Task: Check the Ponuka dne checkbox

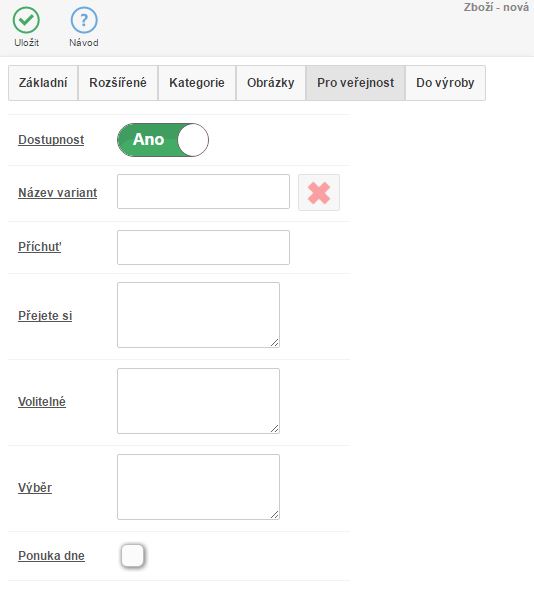Action: (133, 555)
